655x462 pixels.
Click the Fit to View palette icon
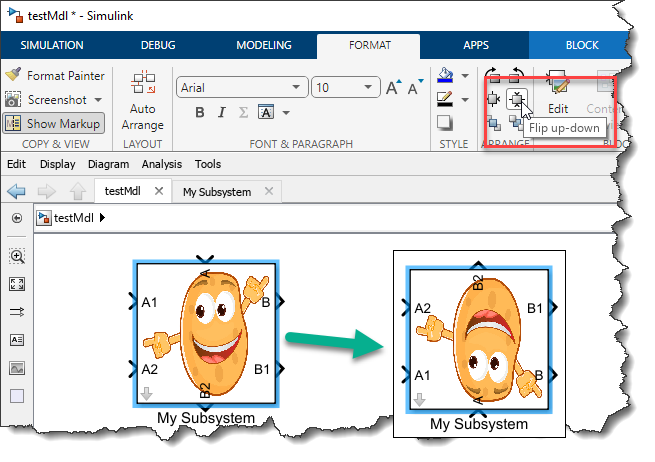(x=17, y=284)
